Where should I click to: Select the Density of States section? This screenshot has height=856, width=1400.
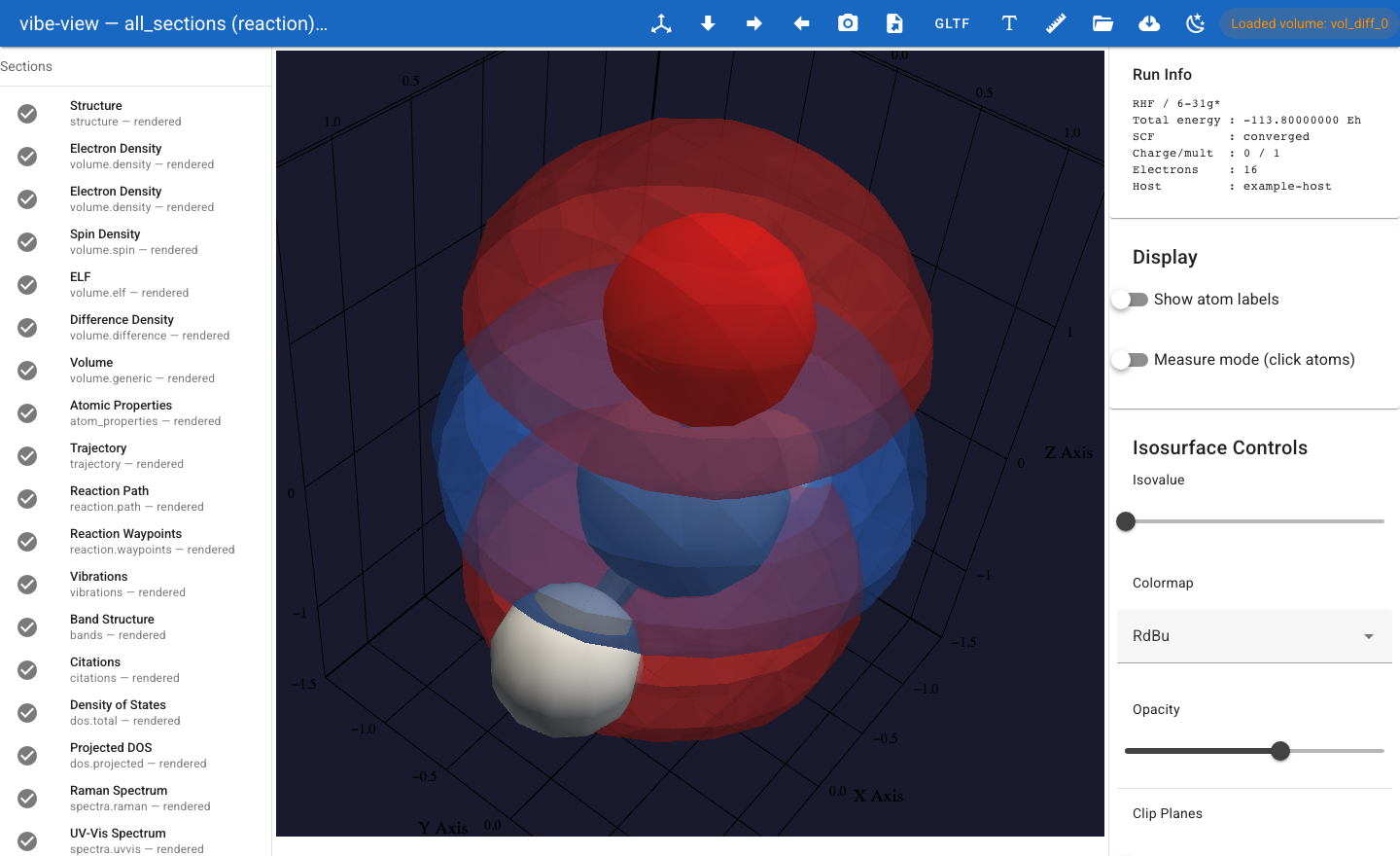pos(135,713)
